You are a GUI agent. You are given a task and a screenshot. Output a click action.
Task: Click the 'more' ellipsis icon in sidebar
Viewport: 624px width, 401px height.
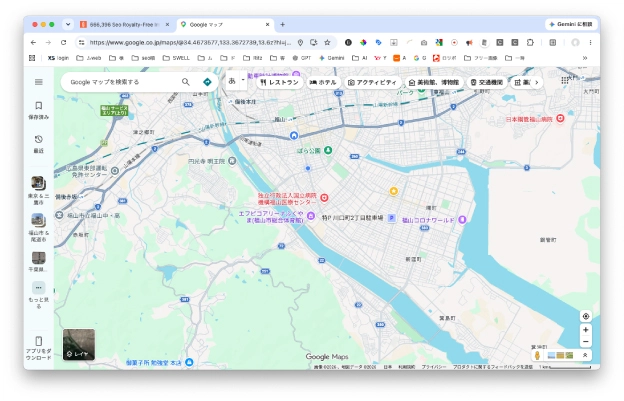(x=39, y=287)
